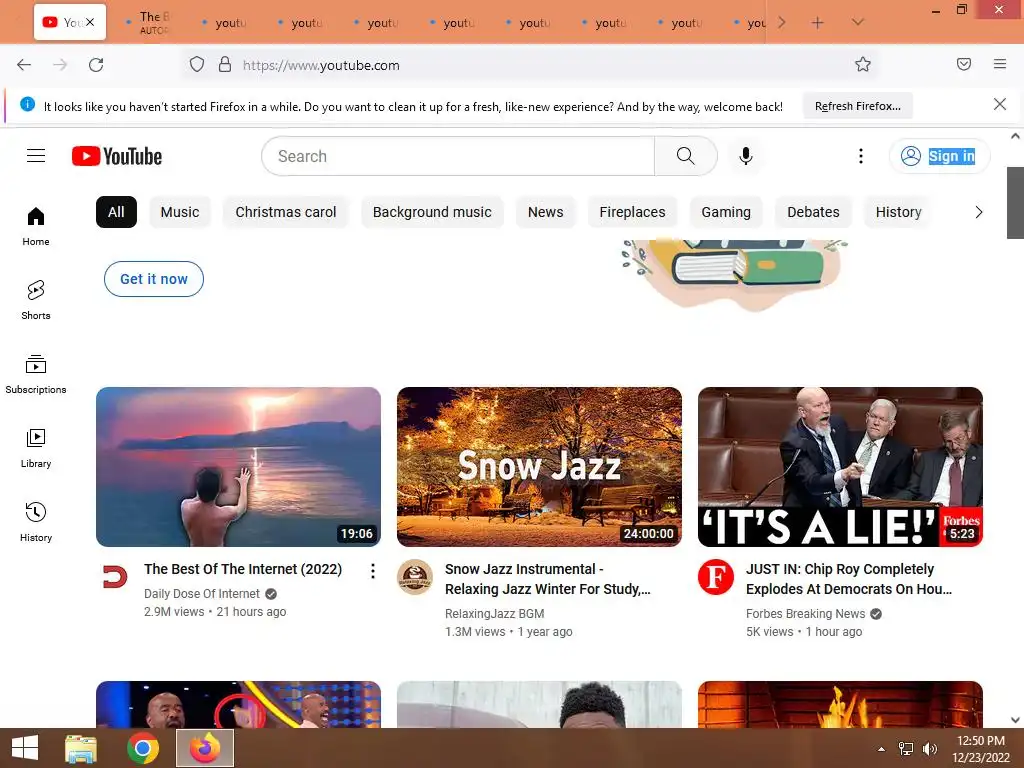Screen dimensions: 1024x768
Task: Select the Fireplaces category chip
Action: pyautogui.click(x=632, y=212)
